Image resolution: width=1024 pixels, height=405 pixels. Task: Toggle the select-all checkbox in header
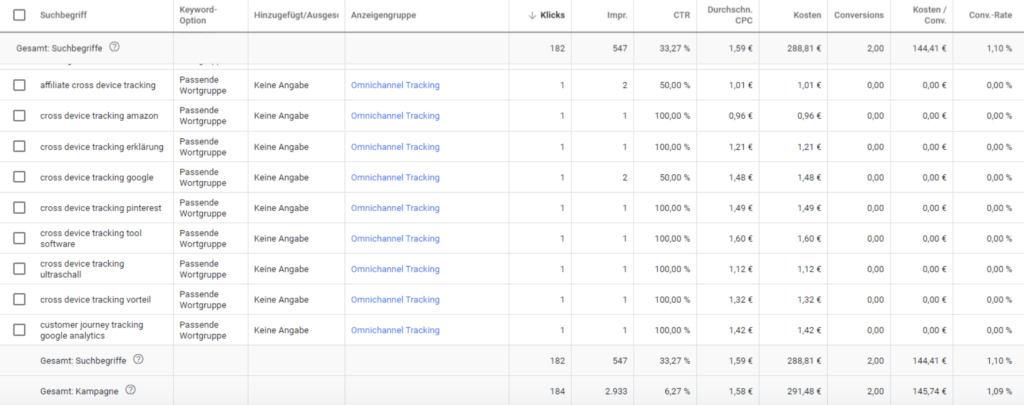tap(19, 16)
